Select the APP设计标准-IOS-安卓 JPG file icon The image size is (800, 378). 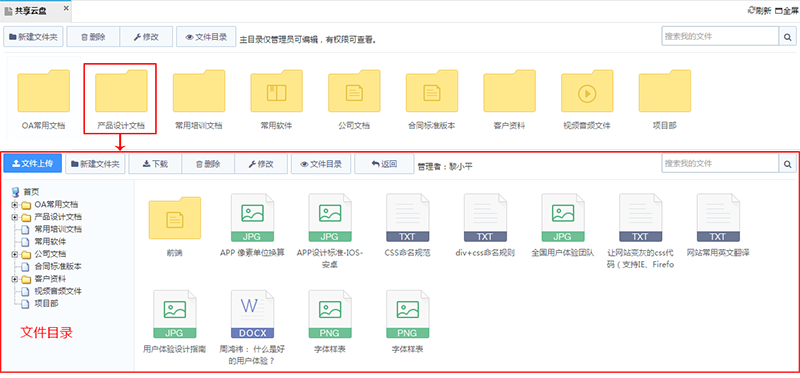point(330,217)
